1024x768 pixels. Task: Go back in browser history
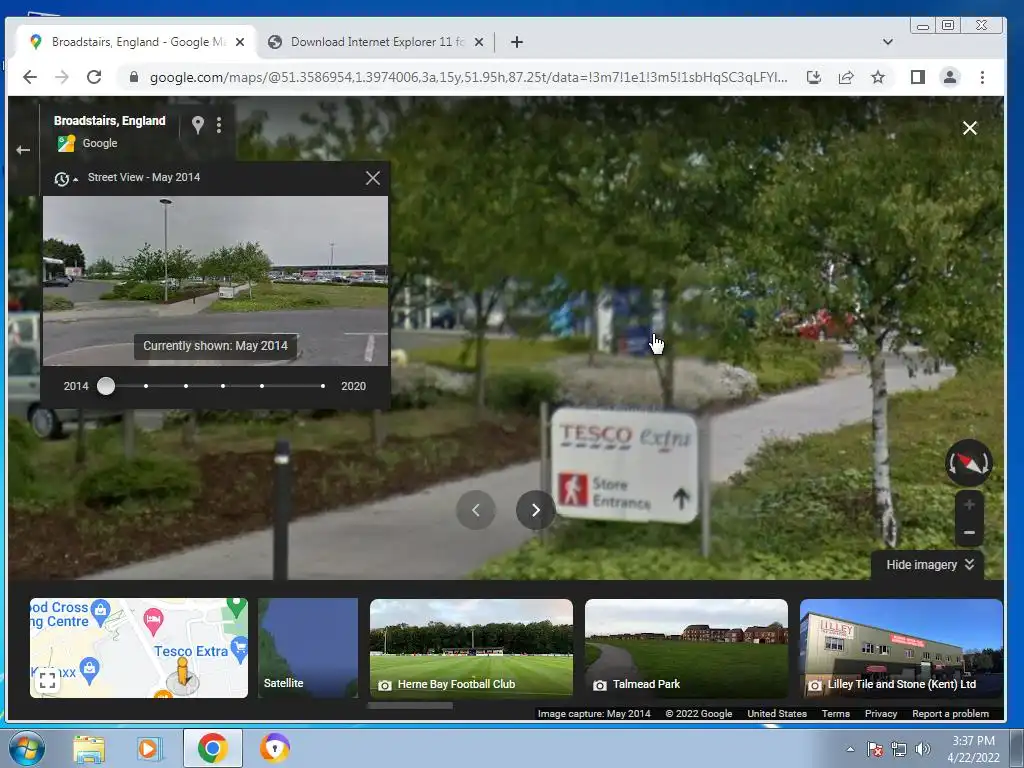tap(29, 77)
